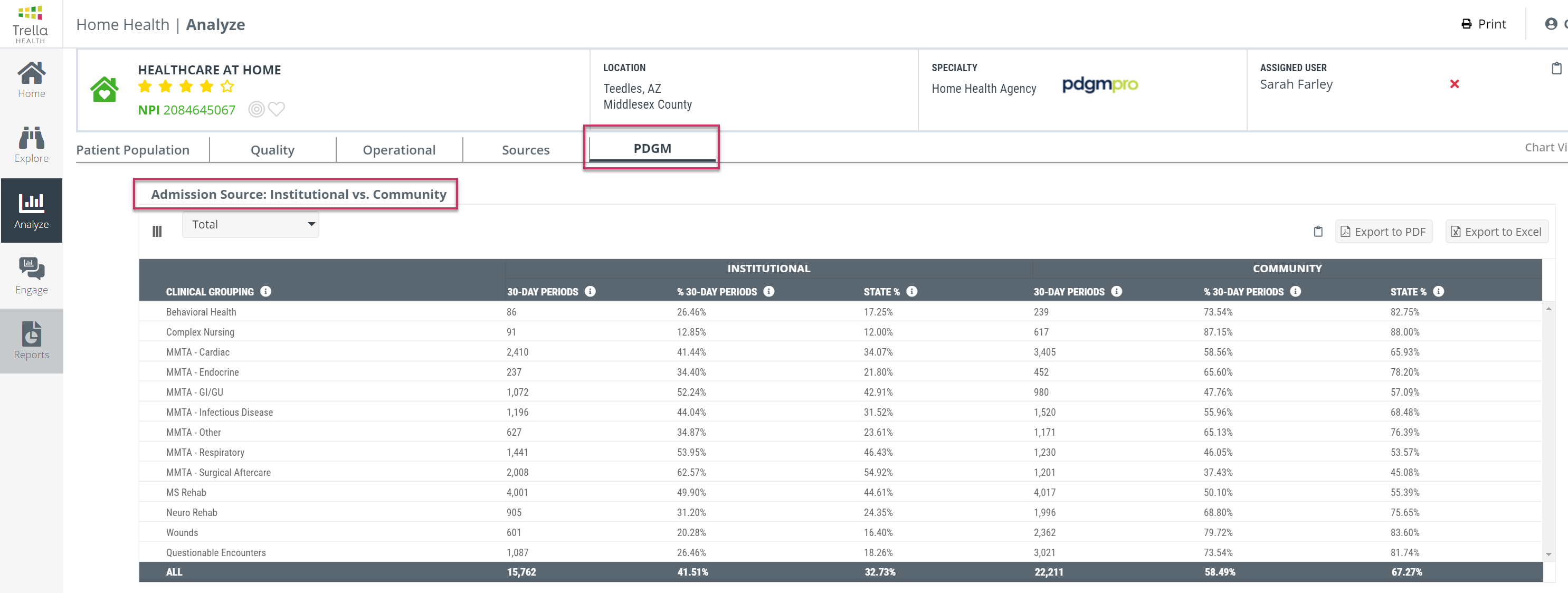Viewport: 1568px width, 593px height.
Task: Open the Engage chat icon
Action: [31, 268]
